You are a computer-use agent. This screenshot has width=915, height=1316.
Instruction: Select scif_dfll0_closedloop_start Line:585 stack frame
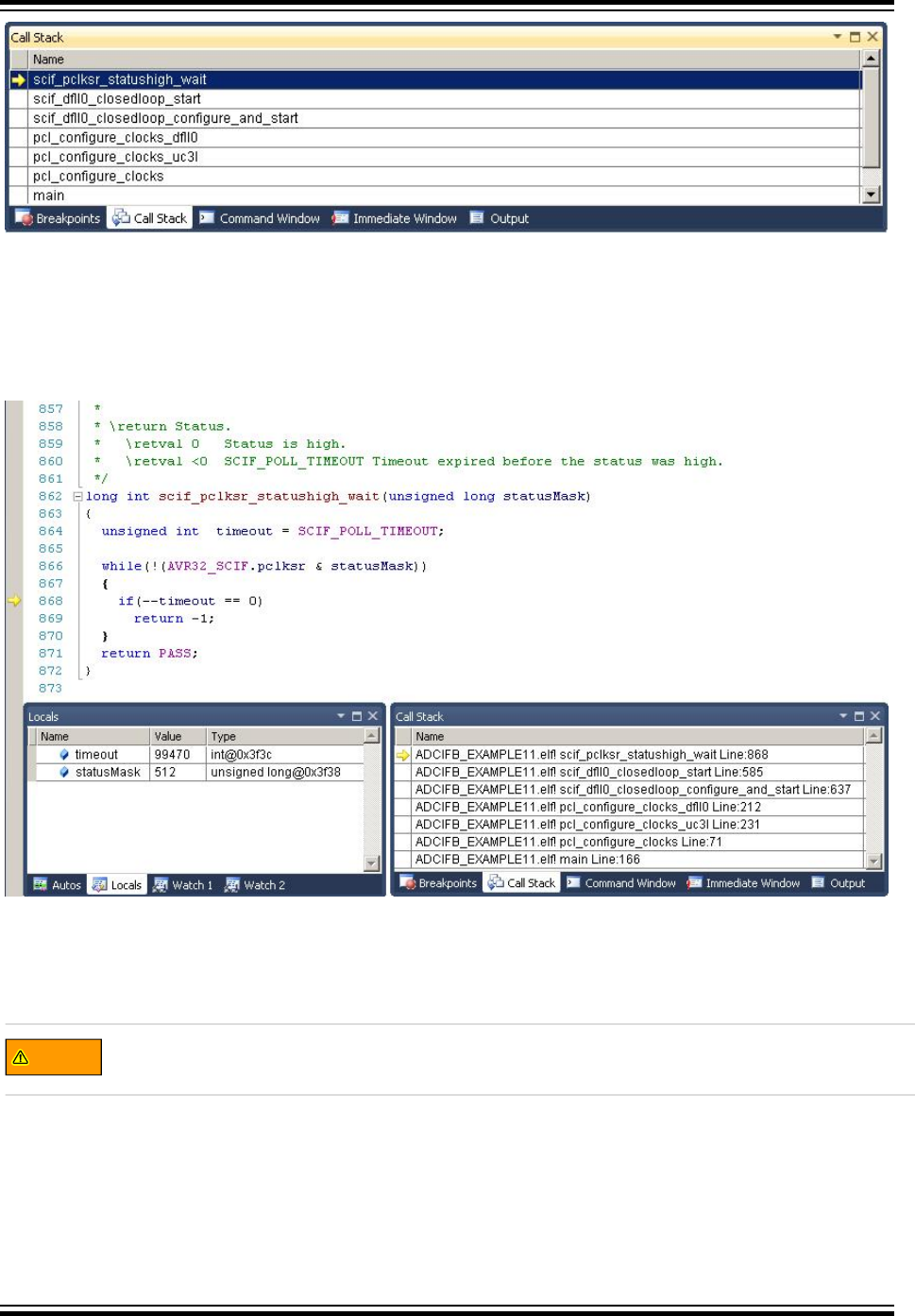631,772
